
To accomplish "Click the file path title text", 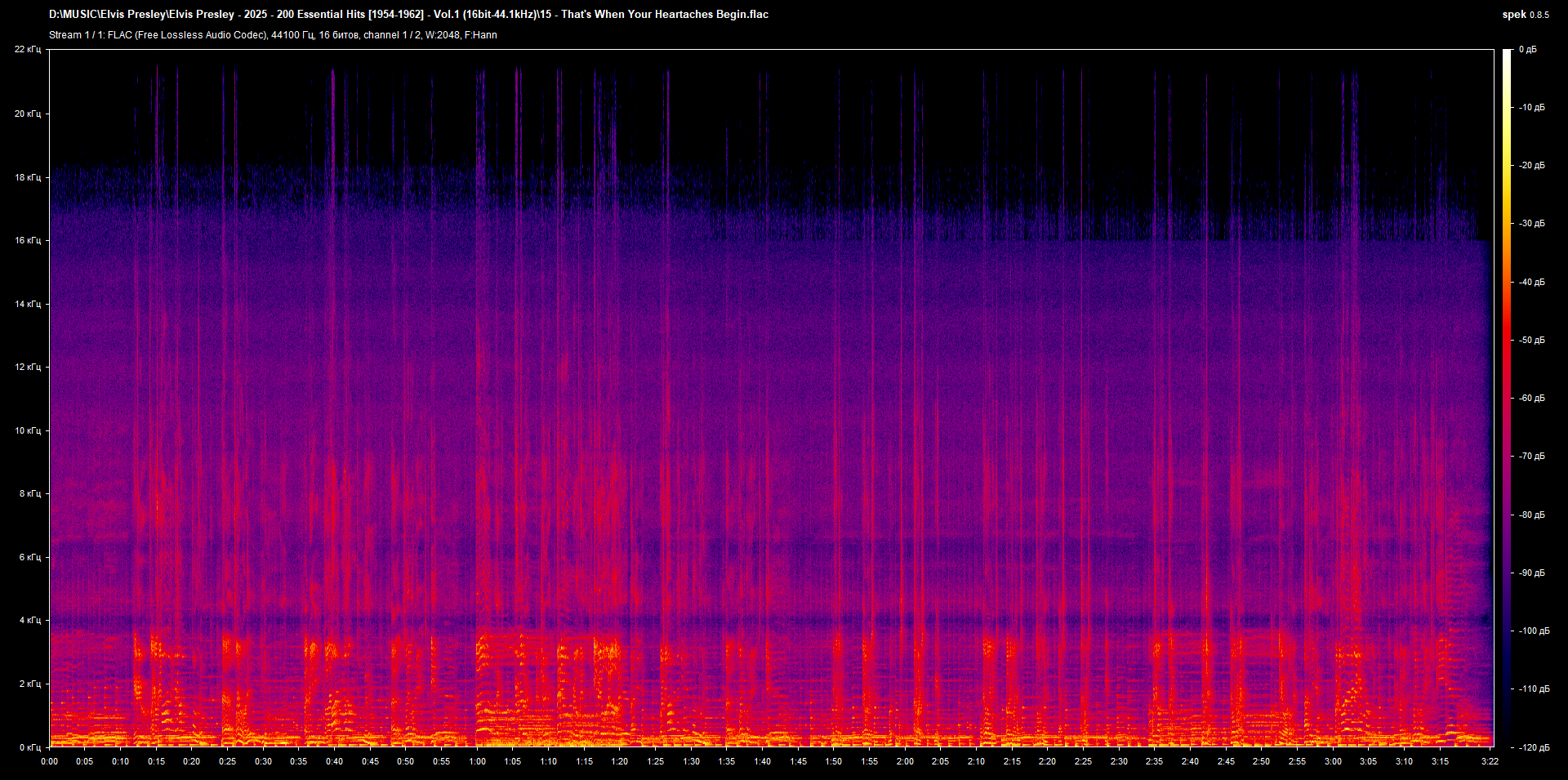I will point(408,14).
